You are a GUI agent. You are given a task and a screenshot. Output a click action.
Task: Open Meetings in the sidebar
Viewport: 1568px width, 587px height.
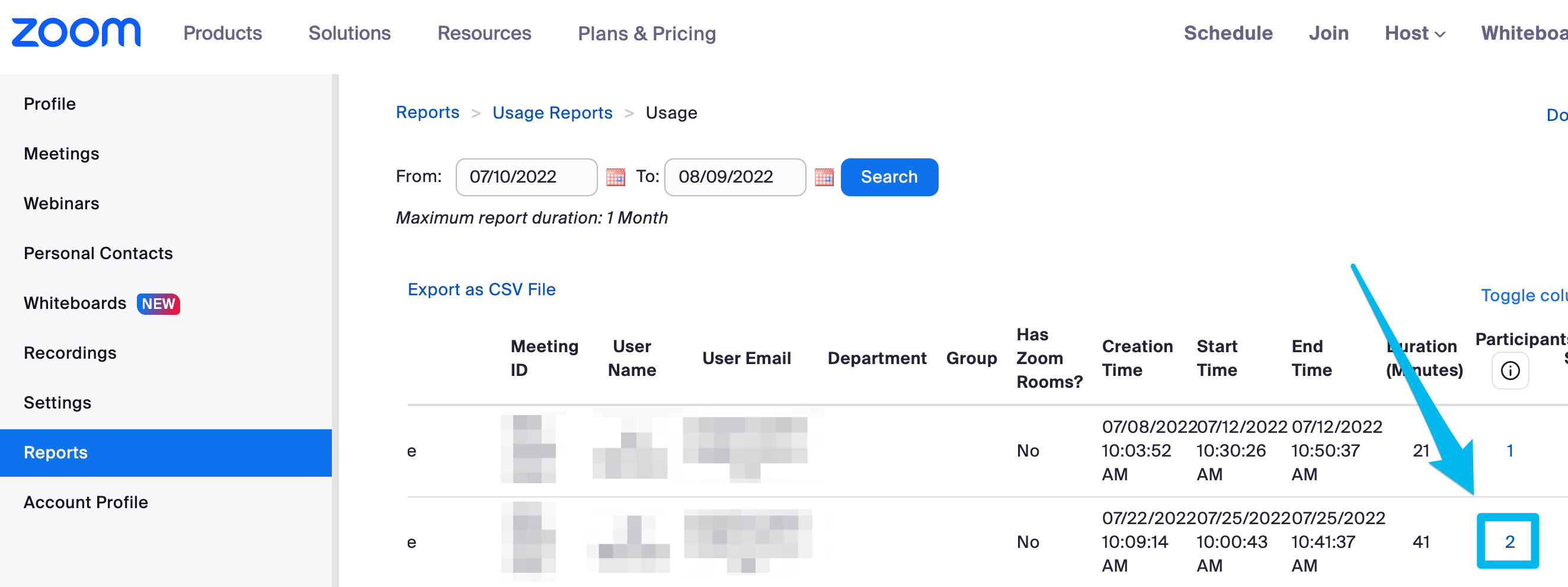62,154
